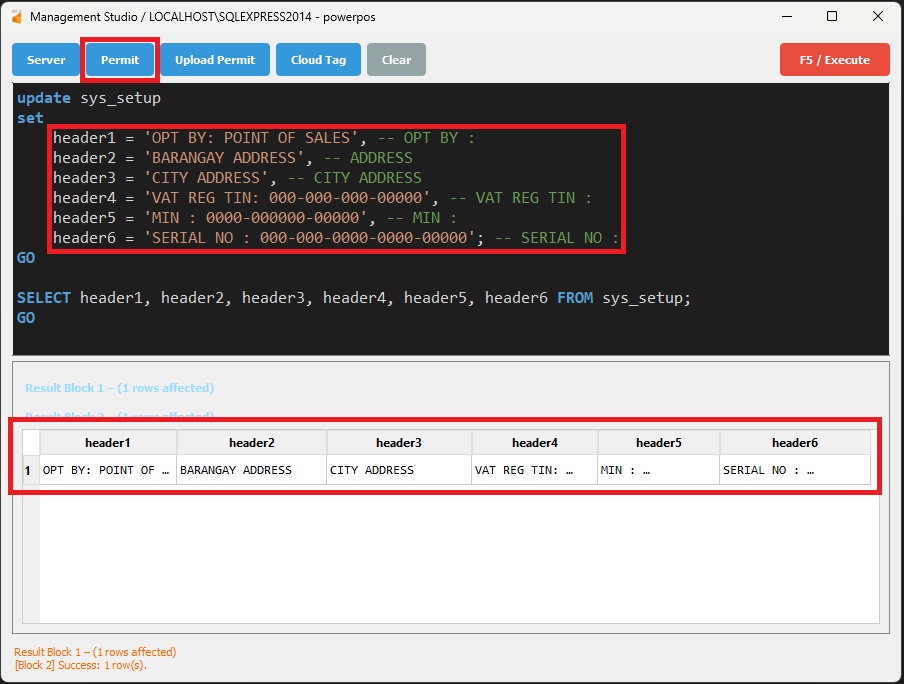Click the Cloud Tag button
Viewport: 904px width, 684px height.
tap(318, 60)
